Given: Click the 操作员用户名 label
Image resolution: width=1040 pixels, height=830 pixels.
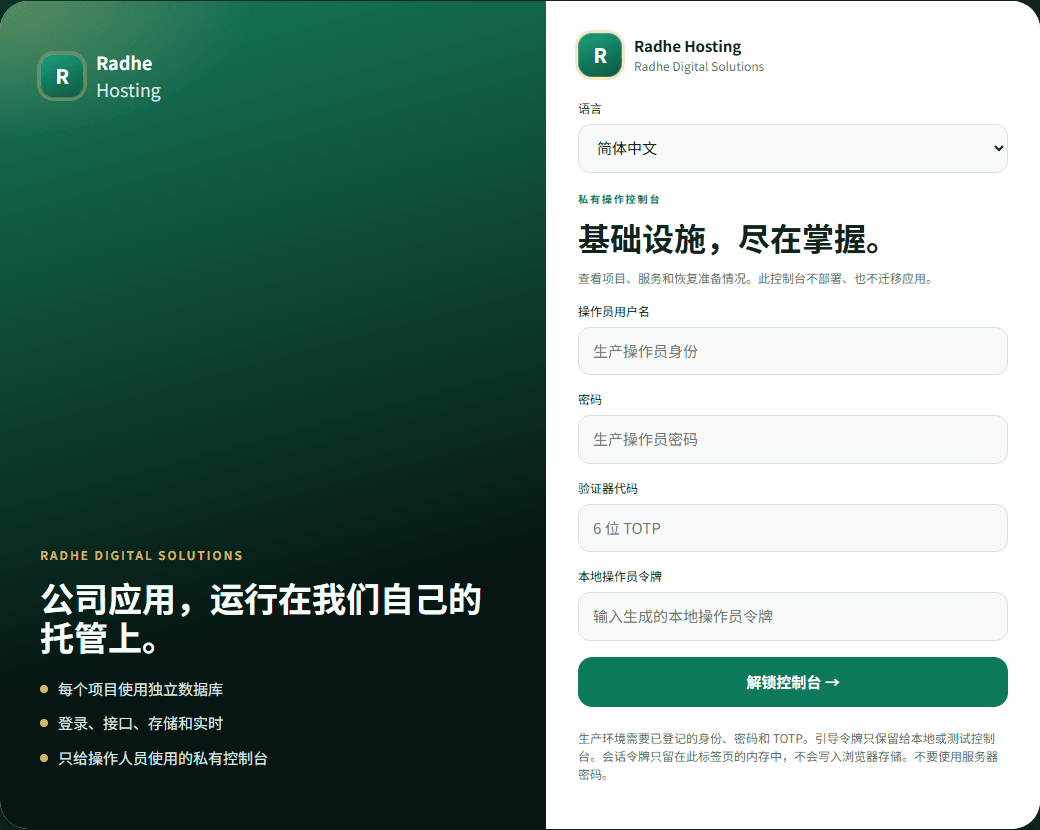Looking at the screenshot, I should [614, 311].
